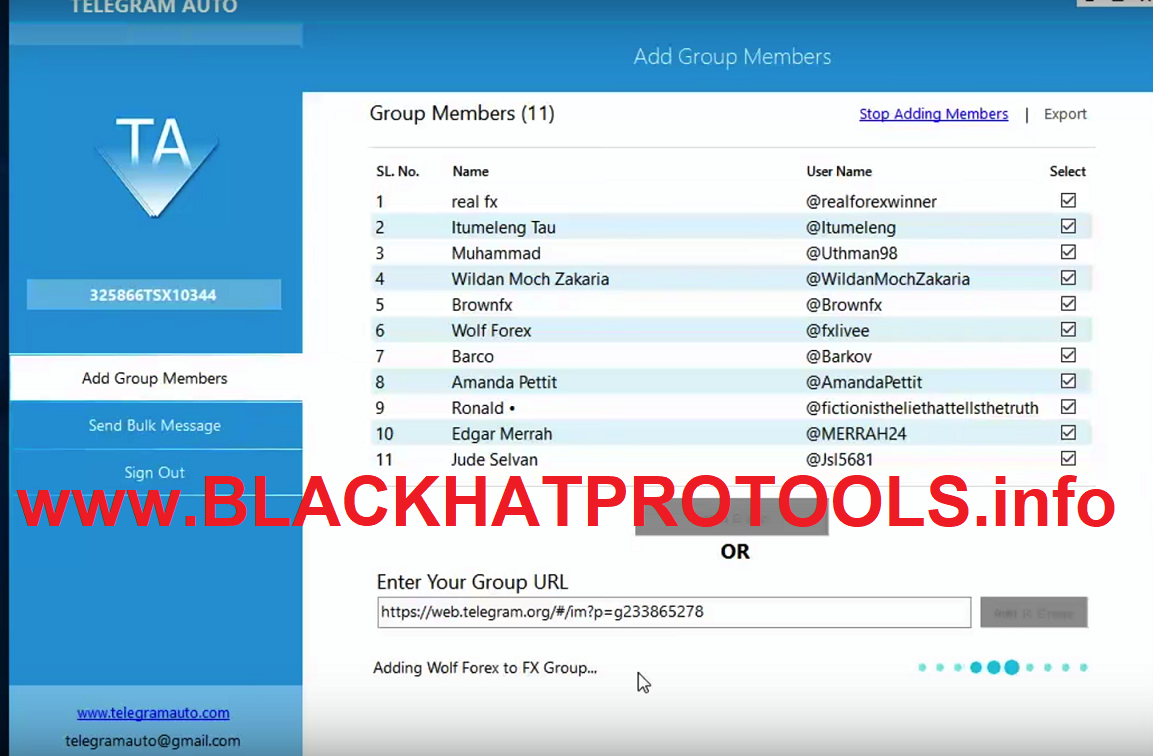Open the www.telegramauto.com link
The height and width of the screenshot is (756, 1153).
(153, 713)
